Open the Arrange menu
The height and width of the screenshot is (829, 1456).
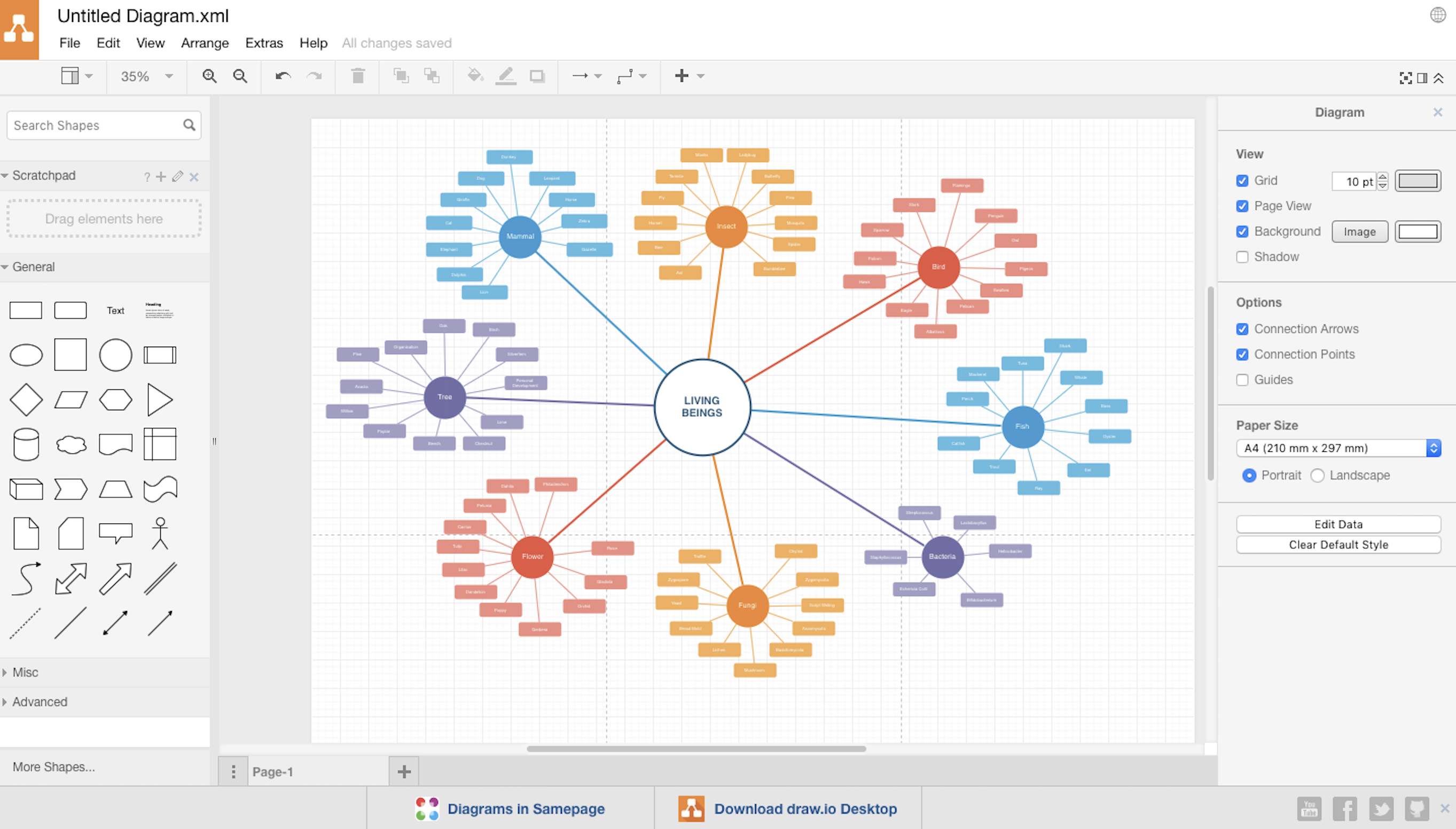tap(205, 43)
